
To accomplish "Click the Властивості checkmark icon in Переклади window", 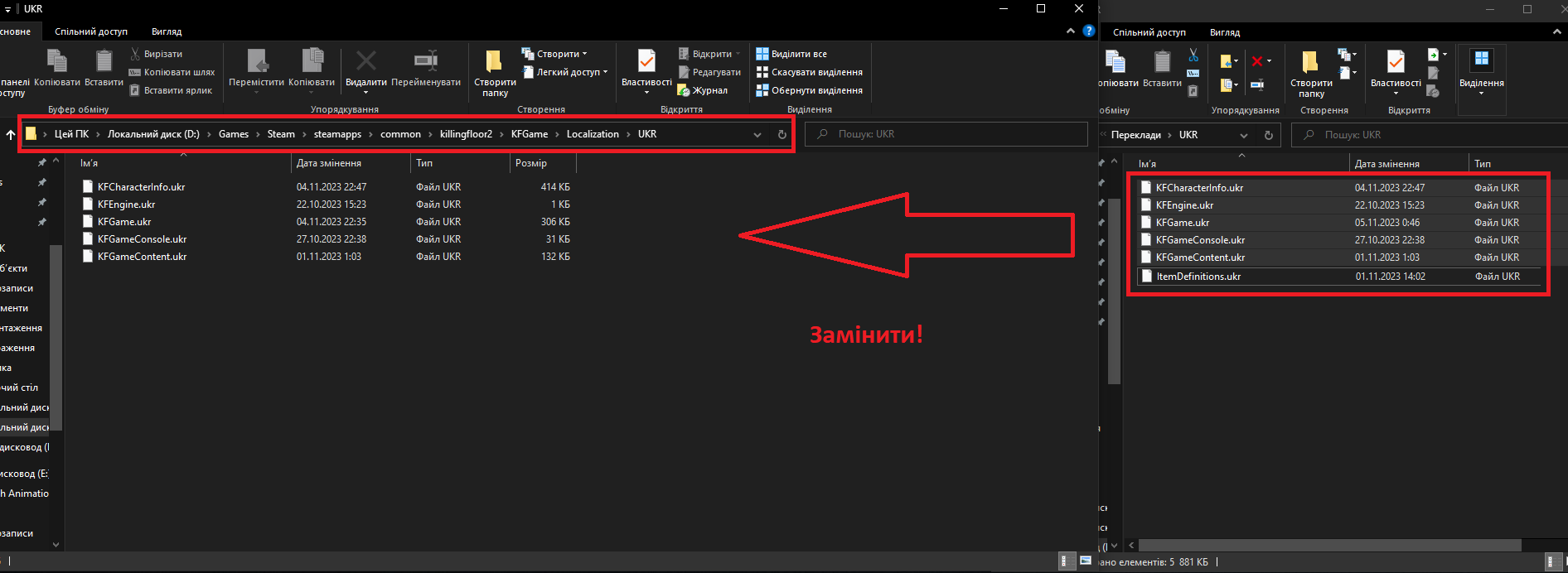I will click(1396, 62).
